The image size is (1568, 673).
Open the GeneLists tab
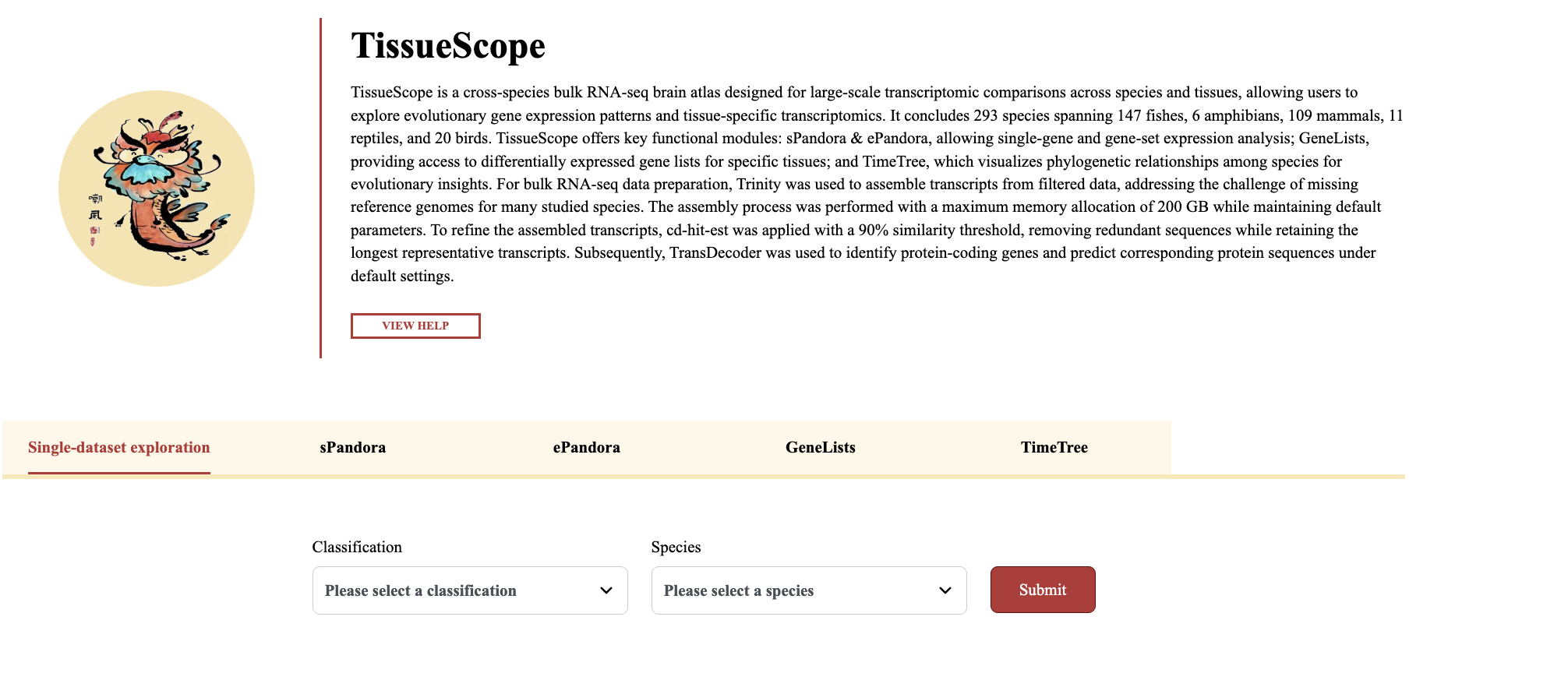pos(821,448)
